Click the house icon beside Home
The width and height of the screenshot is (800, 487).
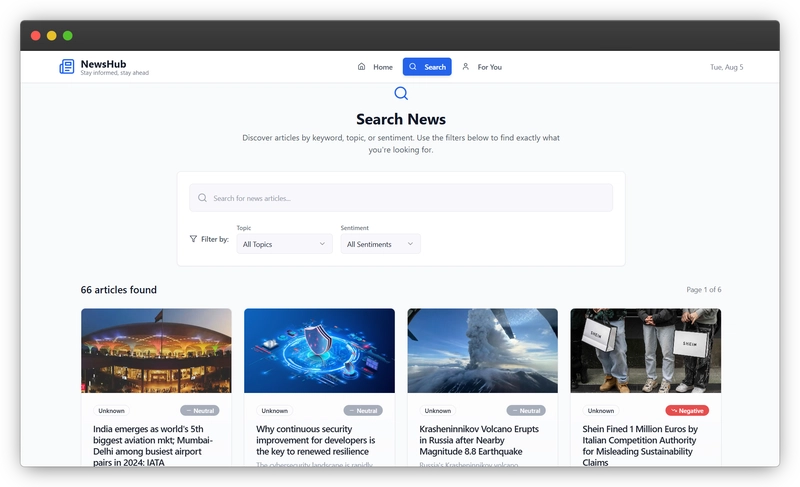(x=361, y=67)
